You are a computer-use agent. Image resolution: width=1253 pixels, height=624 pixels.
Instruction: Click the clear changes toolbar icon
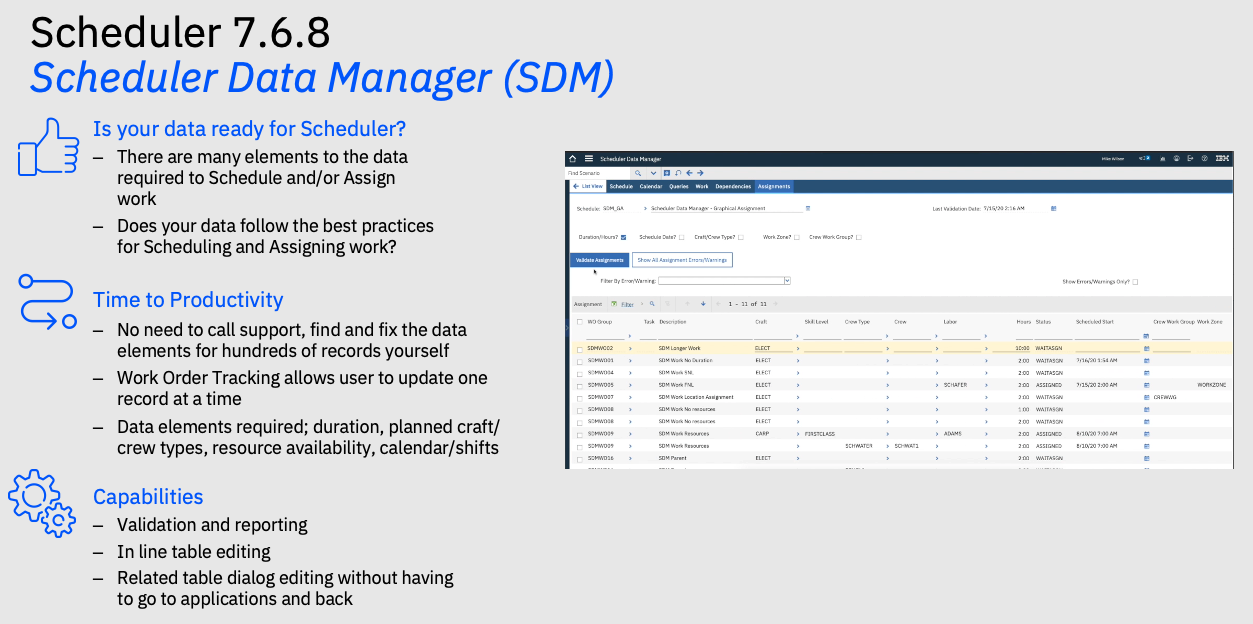(x=678, y=173)
